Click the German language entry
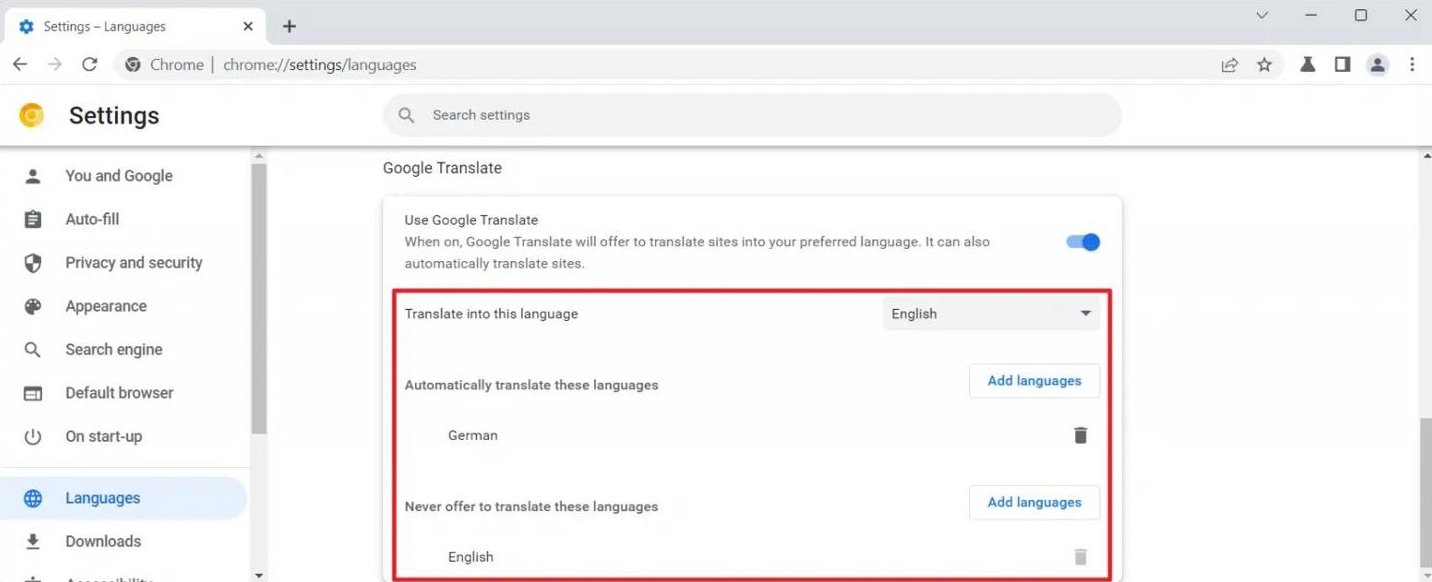The height and width of the screenshot is (582, 1432). point(473,435)
